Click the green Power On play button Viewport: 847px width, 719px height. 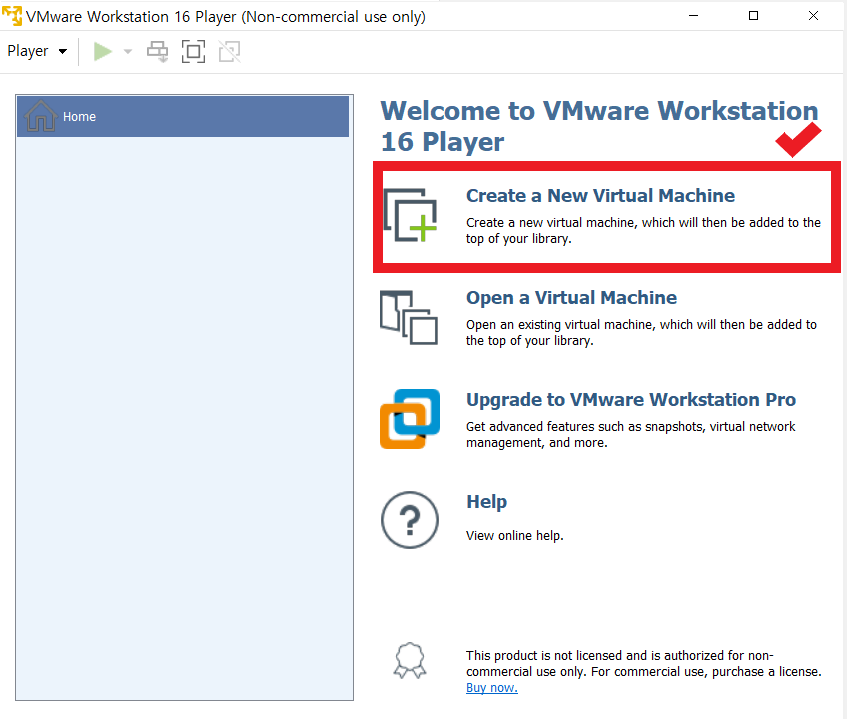(103, 52)
